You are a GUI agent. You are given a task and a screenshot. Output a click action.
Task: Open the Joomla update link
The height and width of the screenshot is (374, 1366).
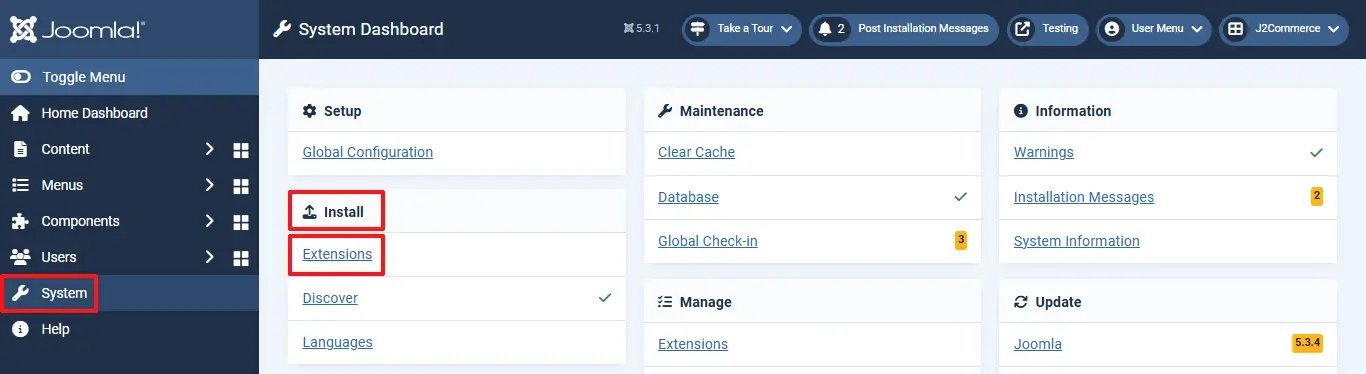1038,345
